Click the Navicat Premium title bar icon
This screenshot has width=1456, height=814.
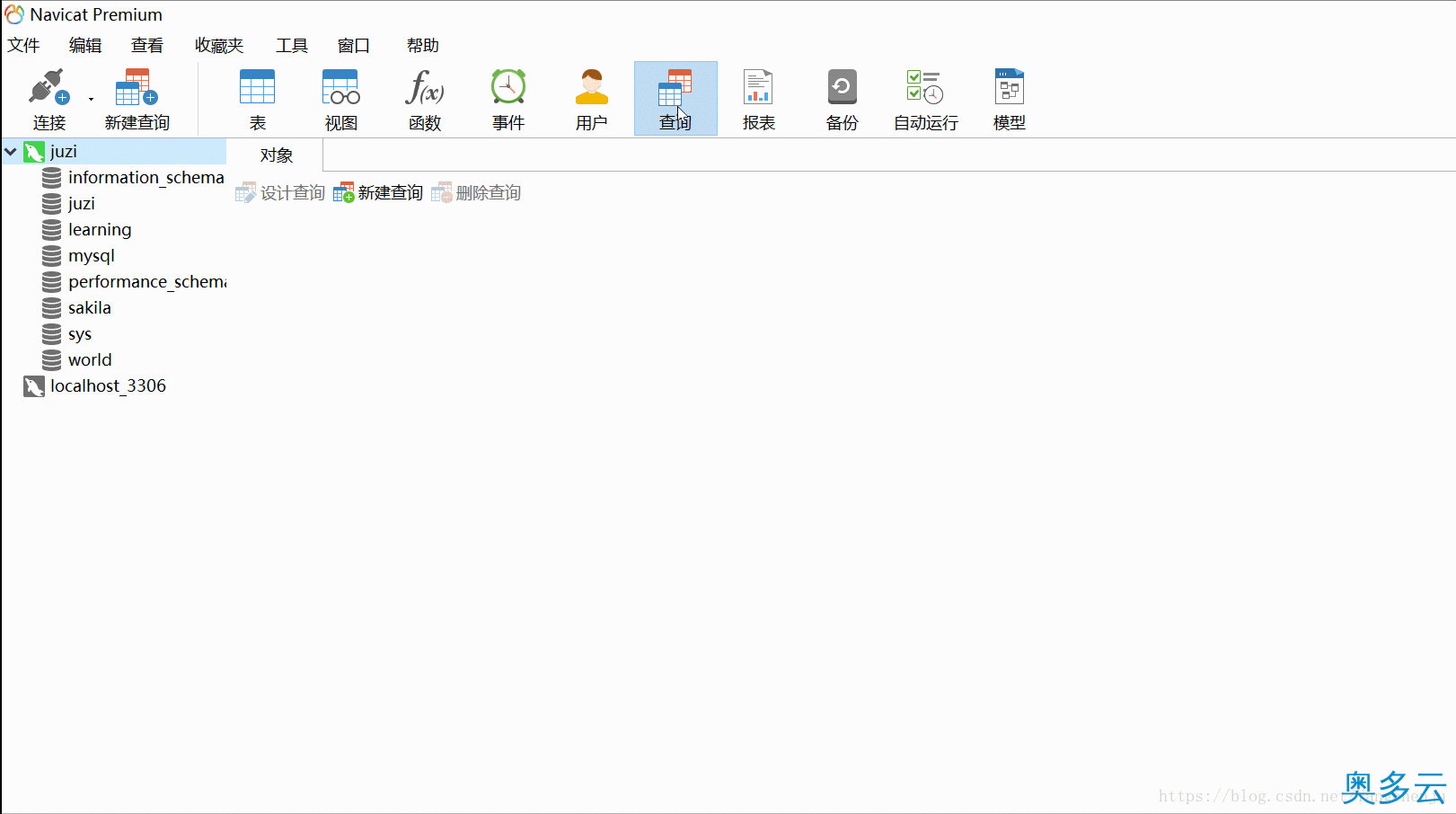14,14
